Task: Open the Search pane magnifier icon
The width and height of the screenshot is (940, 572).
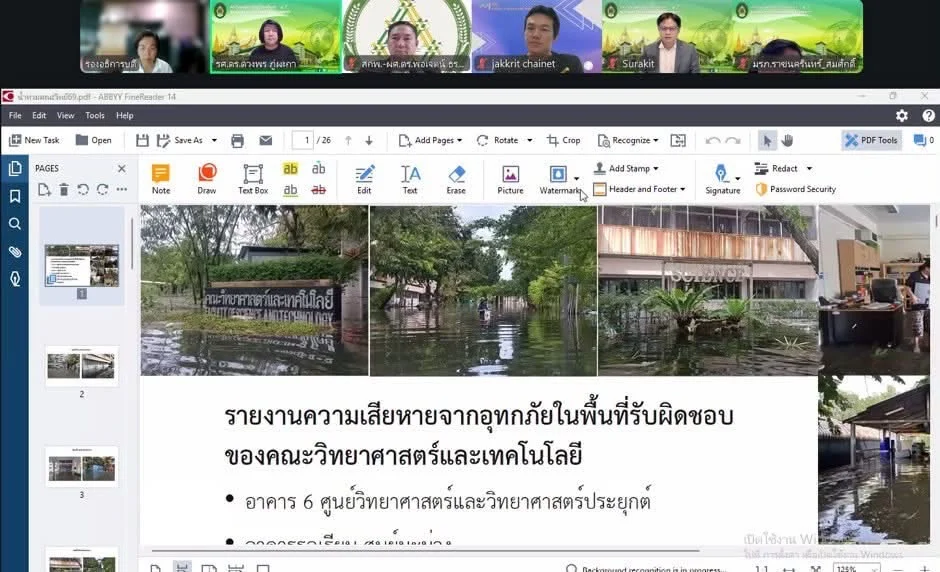Action: tap(15, 224)
